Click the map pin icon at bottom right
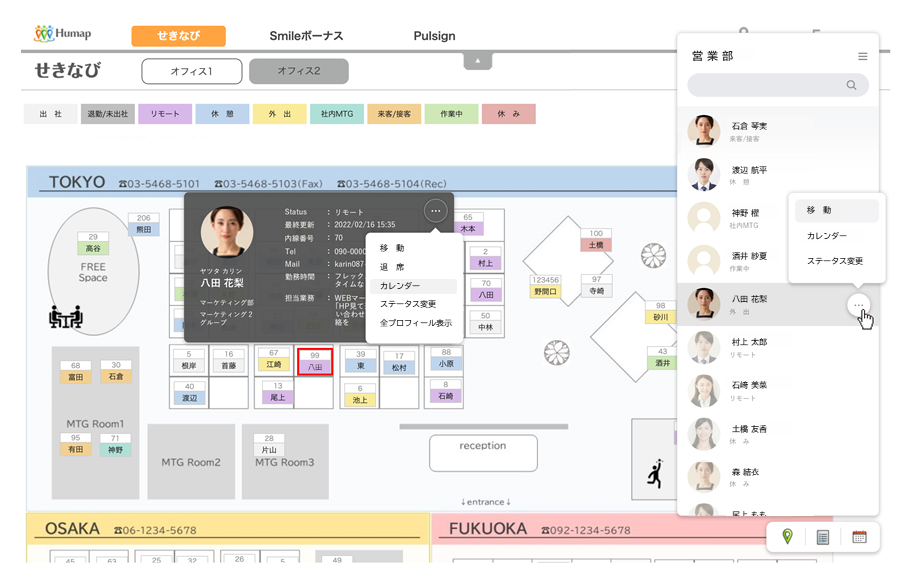 (788, 537)
